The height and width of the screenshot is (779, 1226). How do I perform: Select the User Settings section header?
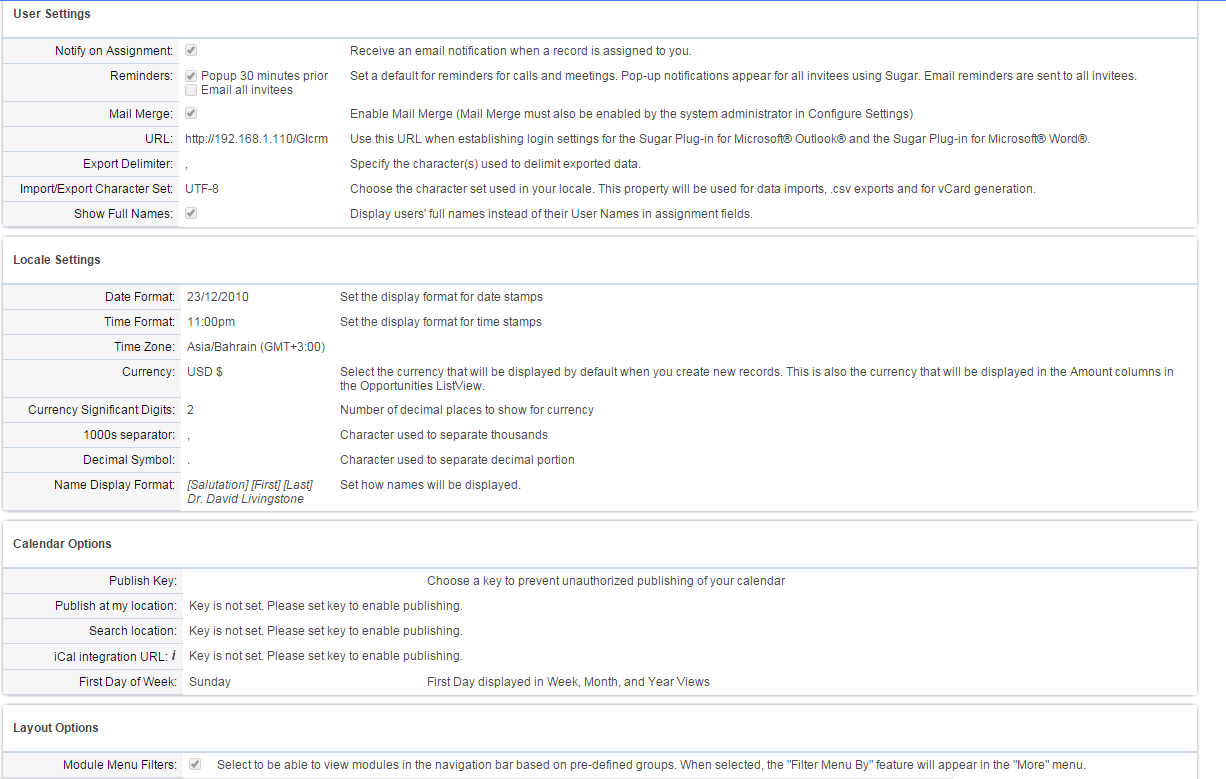coord(52,14)
